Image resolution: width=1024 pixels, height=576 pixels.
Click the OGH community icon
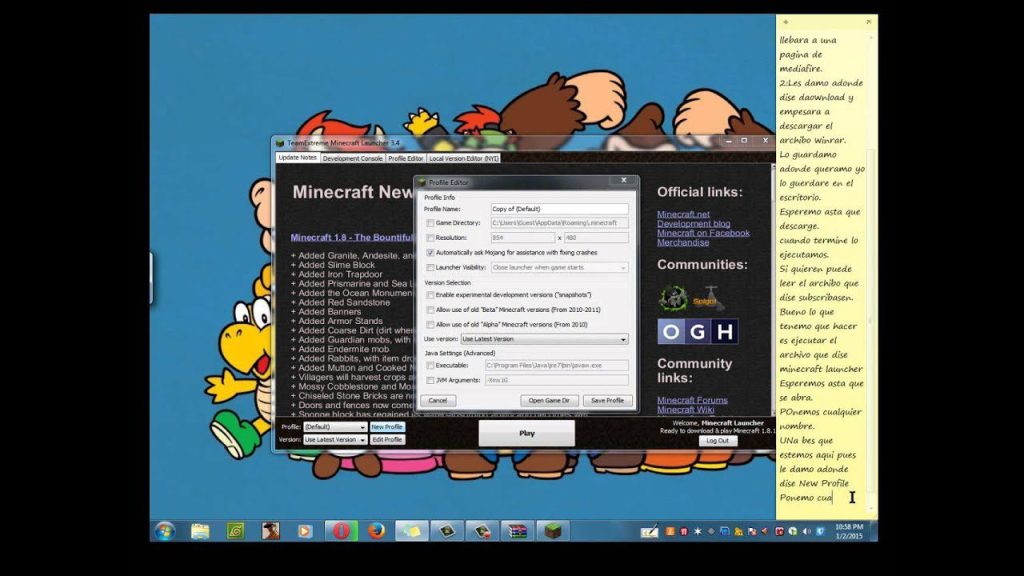point(697,330)
